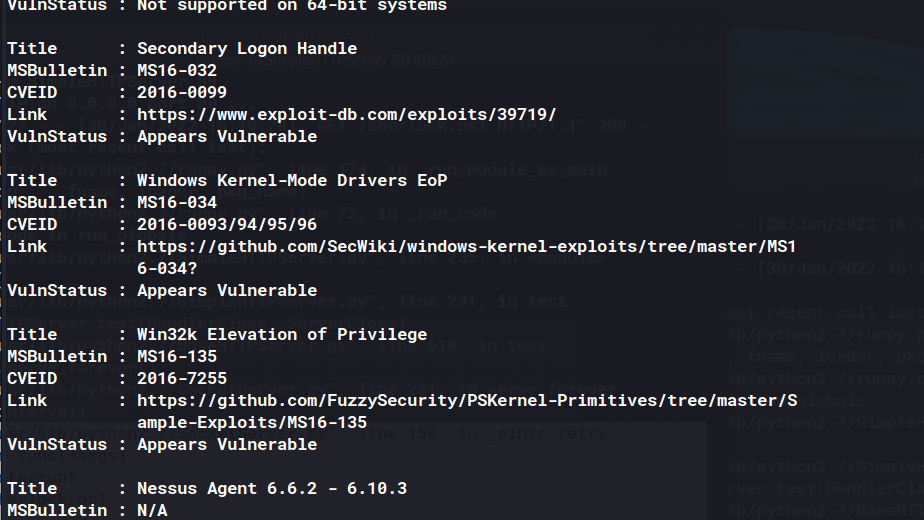Click CVE ID 2016-0093/94/95/96
This screenshot has height=520, width=924.
tap(227, 225)
